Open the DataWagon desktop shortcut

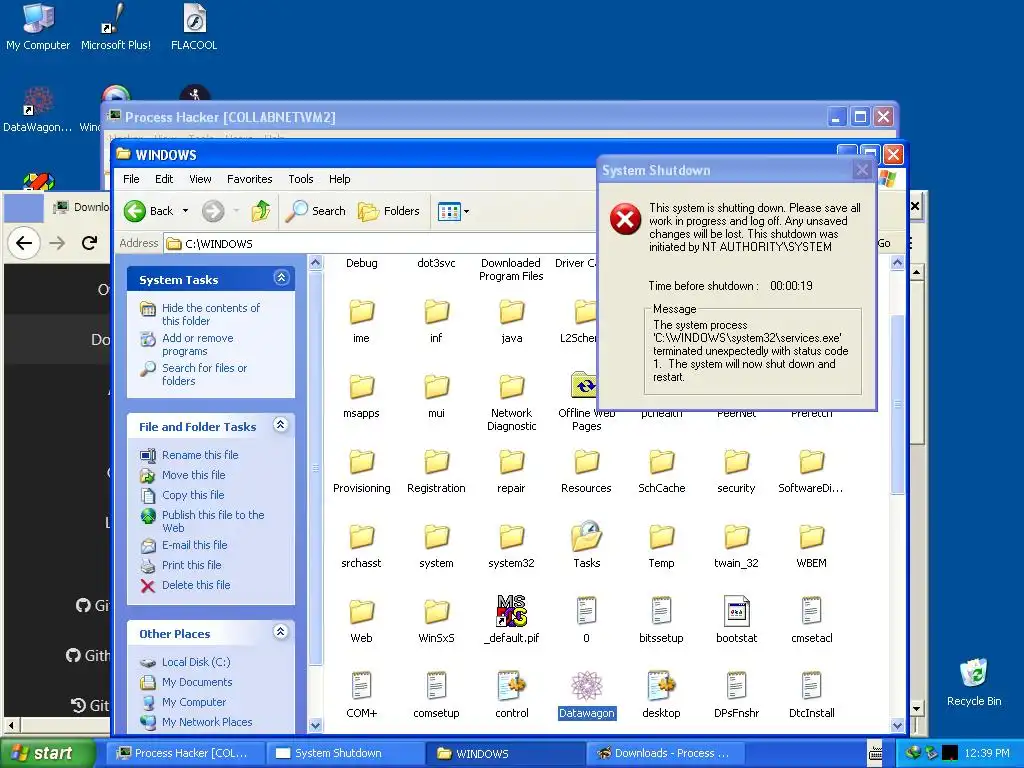tap(37, 109)
